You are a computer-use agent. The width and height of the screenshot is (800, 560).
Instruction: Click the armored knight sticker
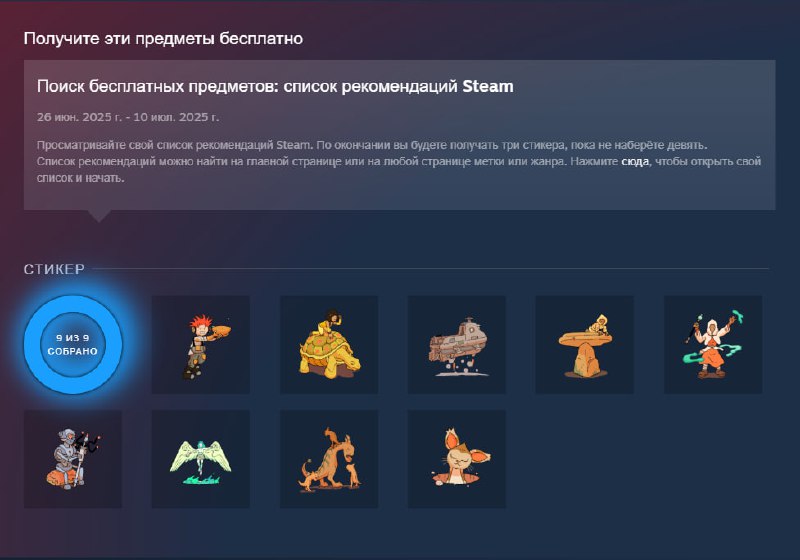[73, 459]
